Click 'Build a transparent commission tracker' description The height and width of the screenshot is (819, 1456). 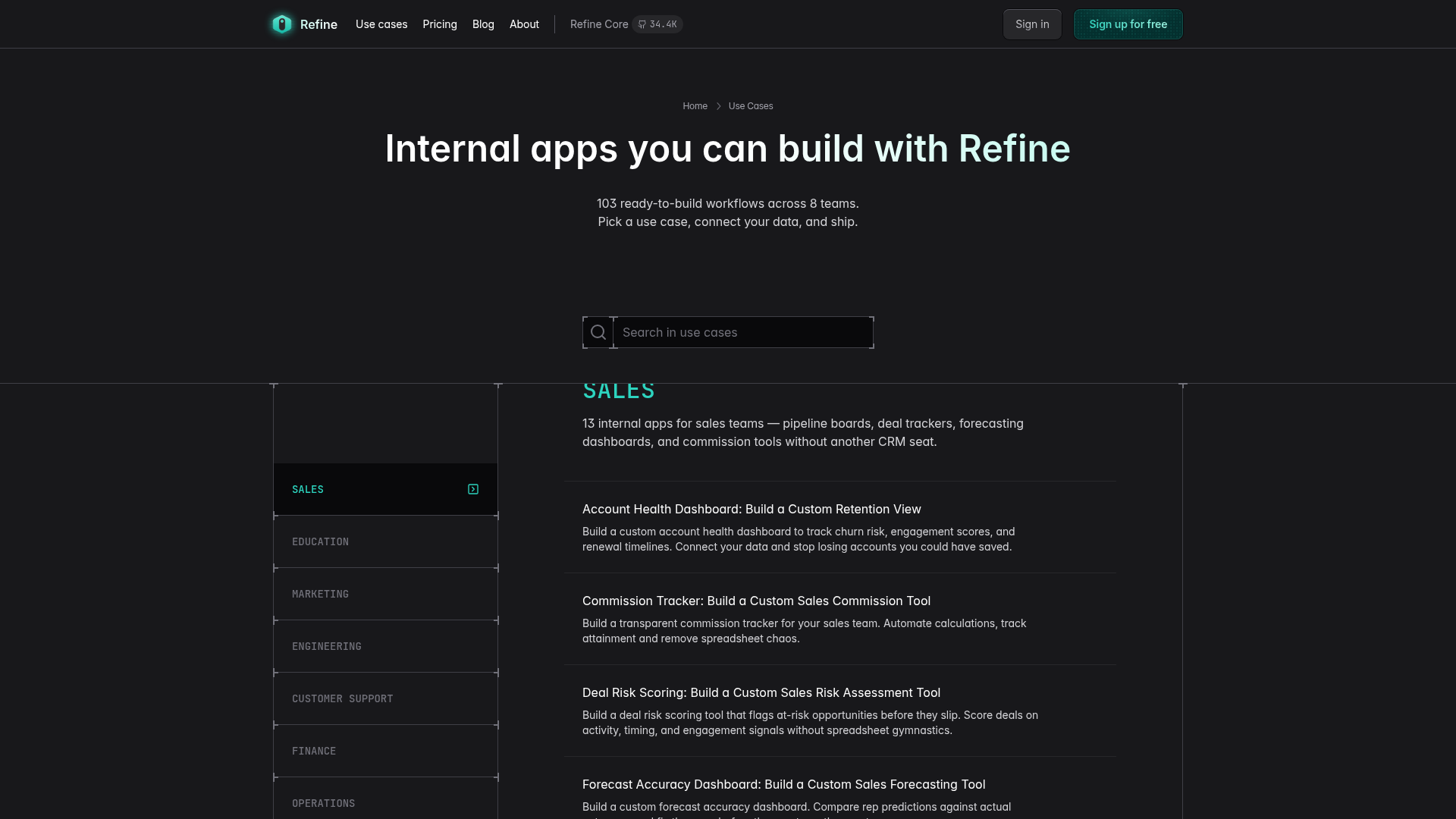[804, 631]
